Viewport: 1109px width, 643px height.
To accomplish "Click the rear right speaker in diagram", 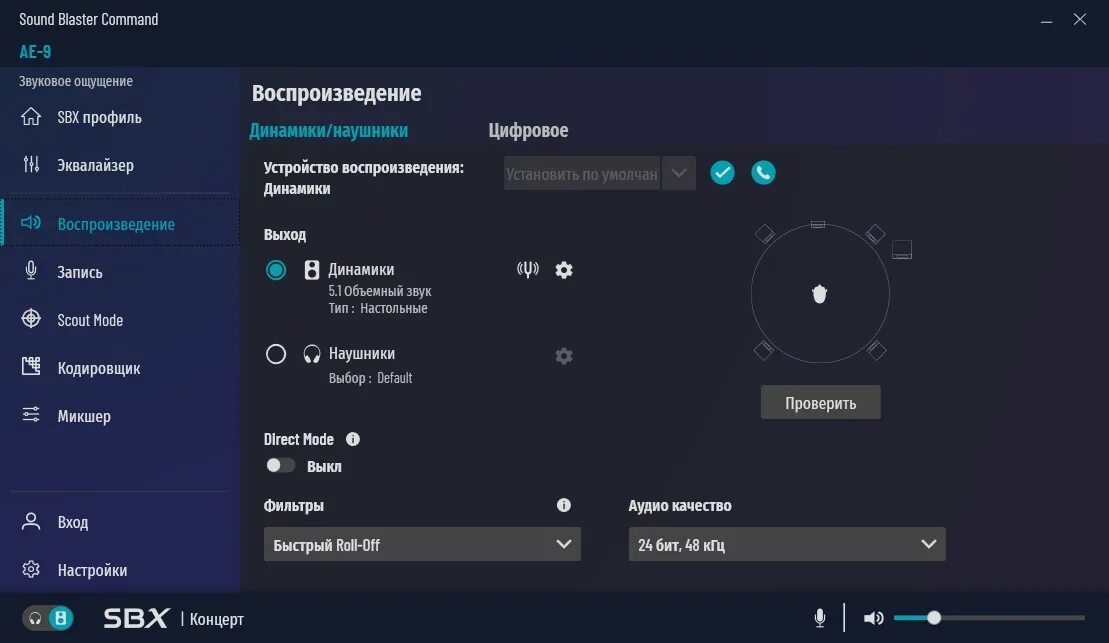I will coord(876,350).
